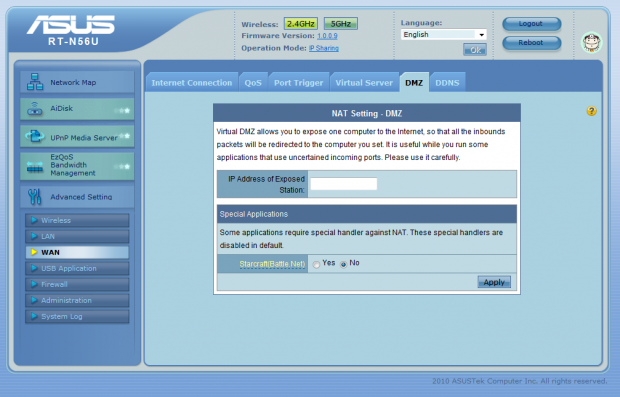This screenshot has width=620, height=397.
Task: Click the cartoon mascot avatar icon
Action: click(591, 42)
